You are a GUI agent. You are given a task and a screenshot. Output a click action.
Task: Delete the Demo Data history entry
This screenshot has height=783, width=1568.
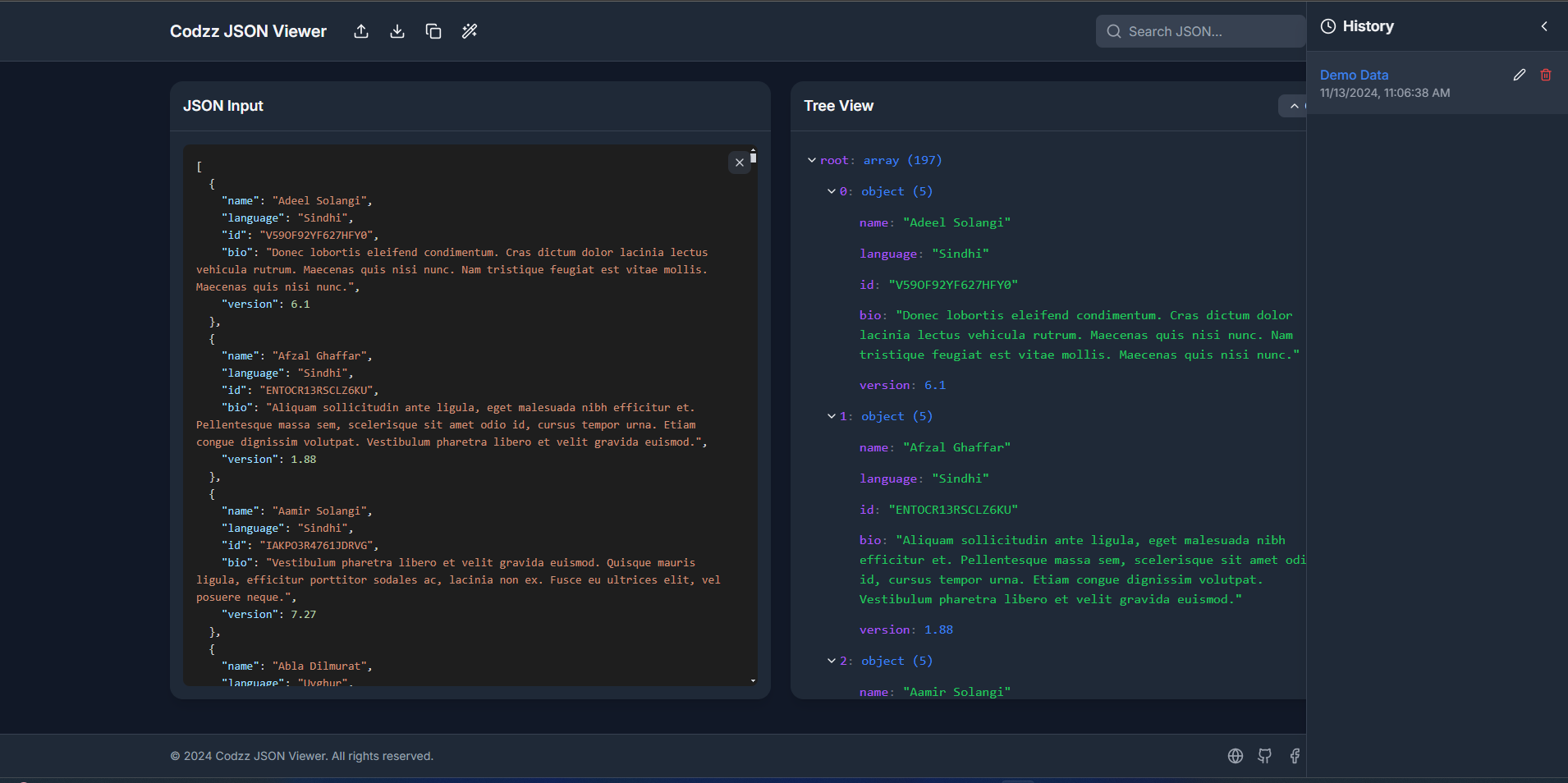point(1546,75)
